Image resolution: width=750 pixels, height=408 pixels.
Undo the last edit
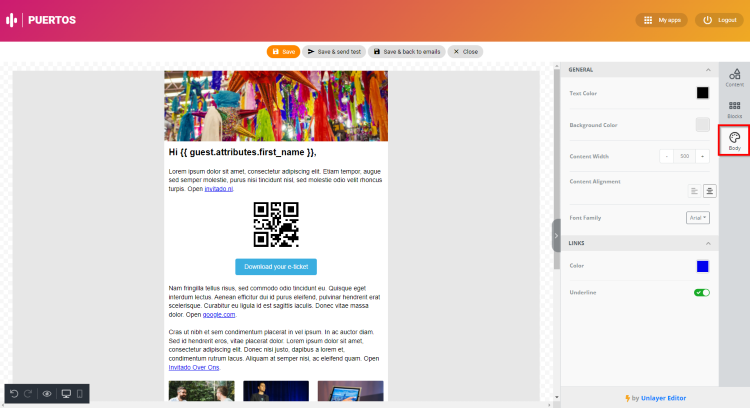(14, 394)
